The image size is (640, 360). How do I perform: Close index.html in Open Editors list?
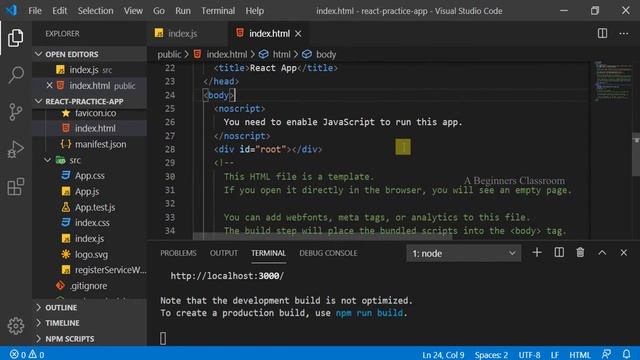(x=49, y=85)
